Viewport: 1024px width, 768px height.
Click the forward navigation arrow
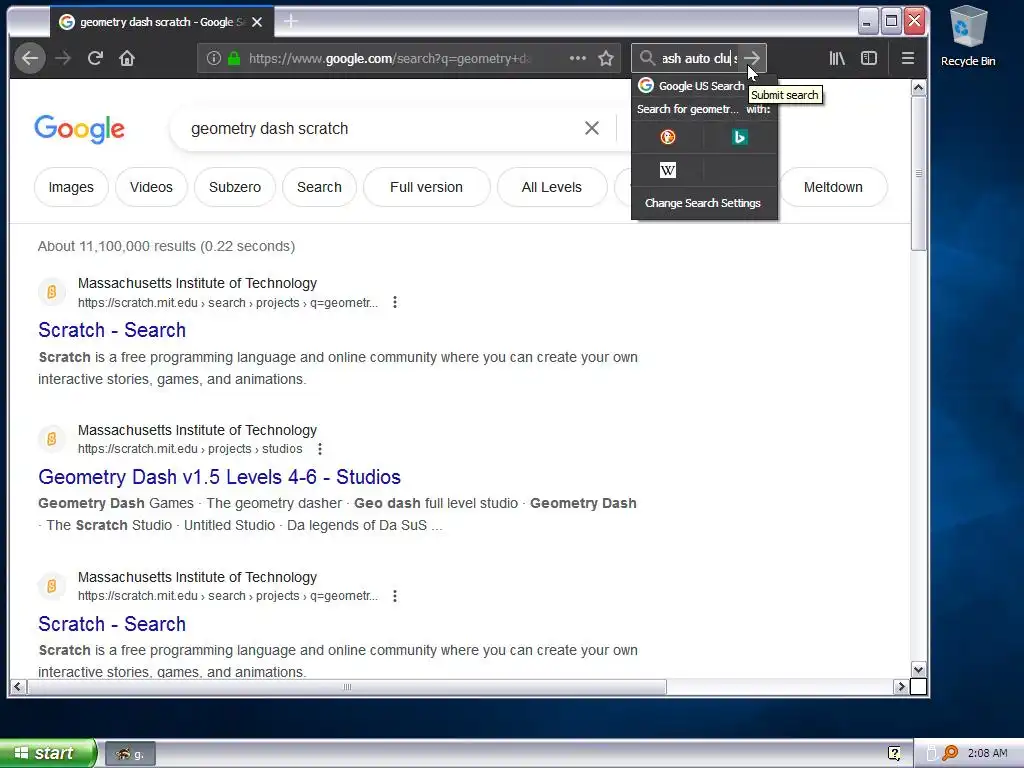pyautogui.click(x=63, y=58)
